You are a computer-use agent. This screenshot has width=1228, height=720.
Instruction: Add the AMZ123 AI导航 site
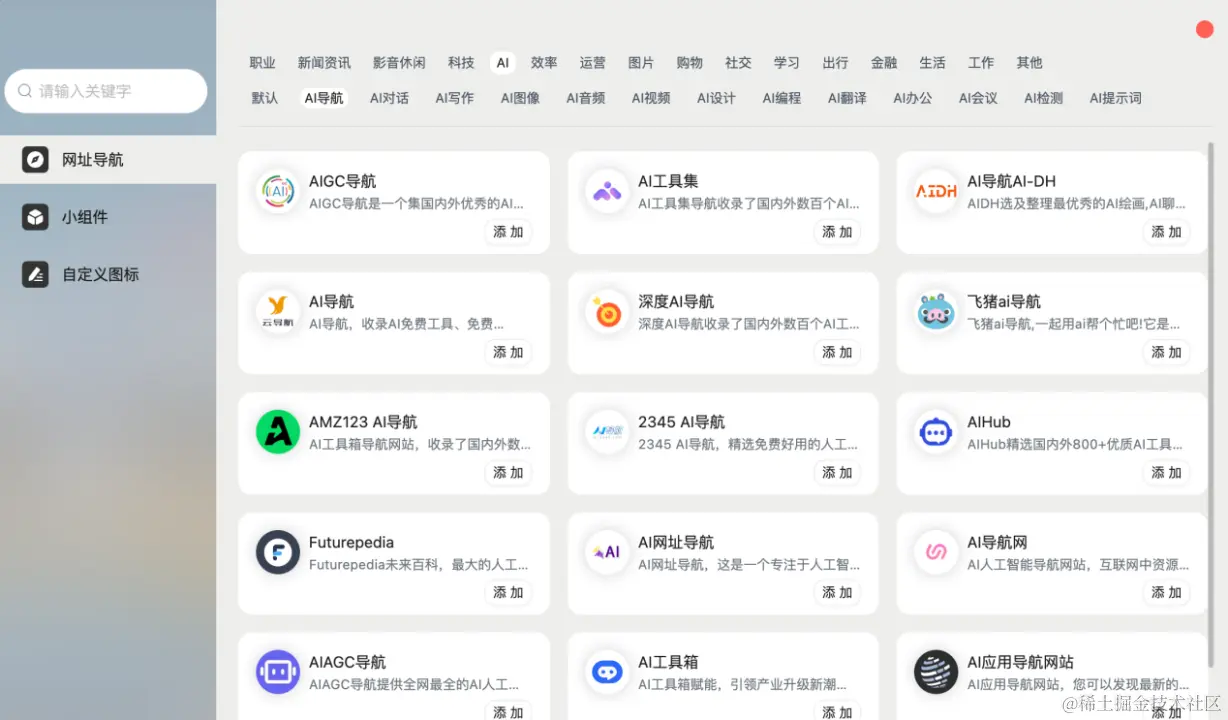click(x=508, y=472)
